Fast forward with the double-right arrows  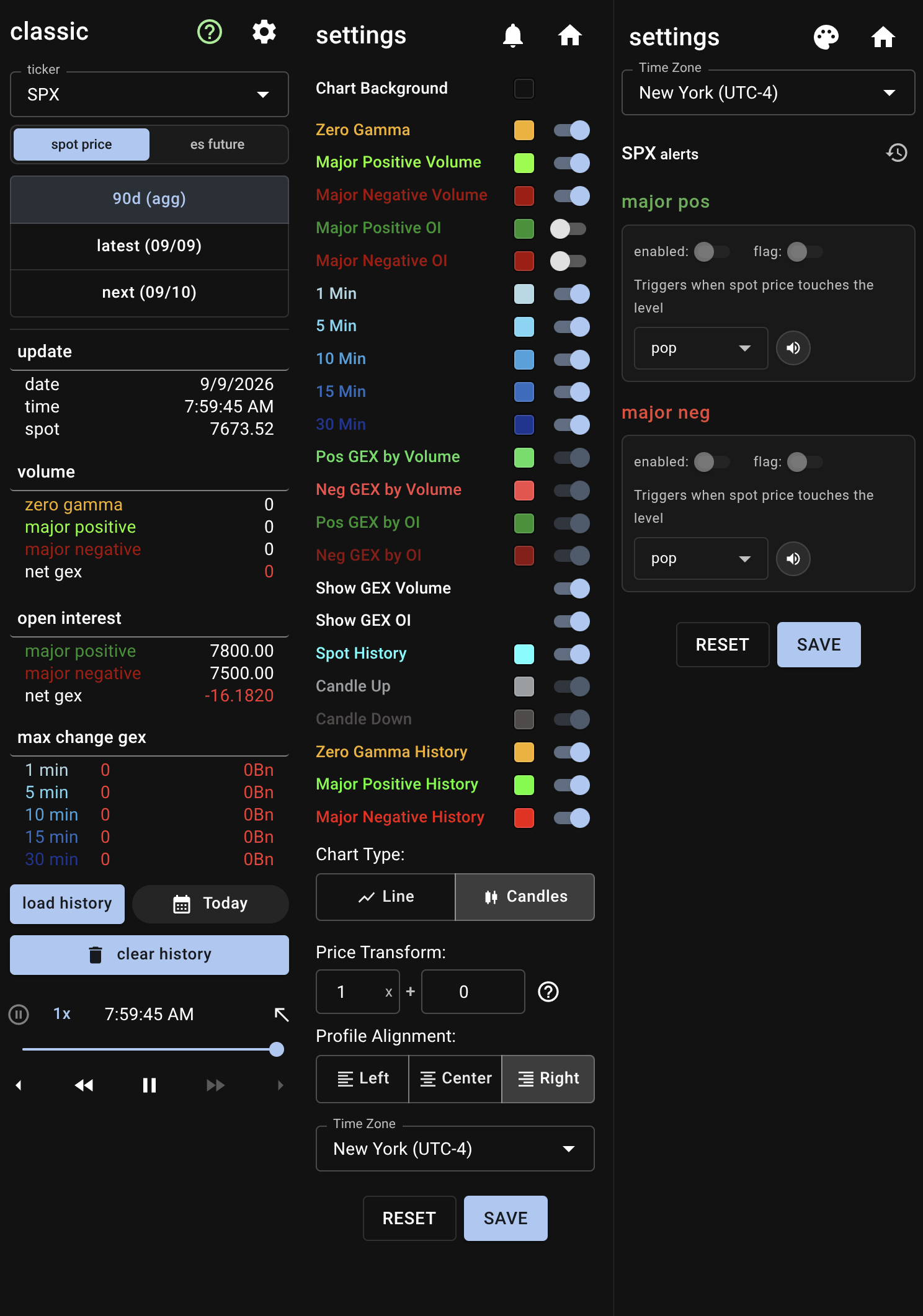tap(215, 1085)
